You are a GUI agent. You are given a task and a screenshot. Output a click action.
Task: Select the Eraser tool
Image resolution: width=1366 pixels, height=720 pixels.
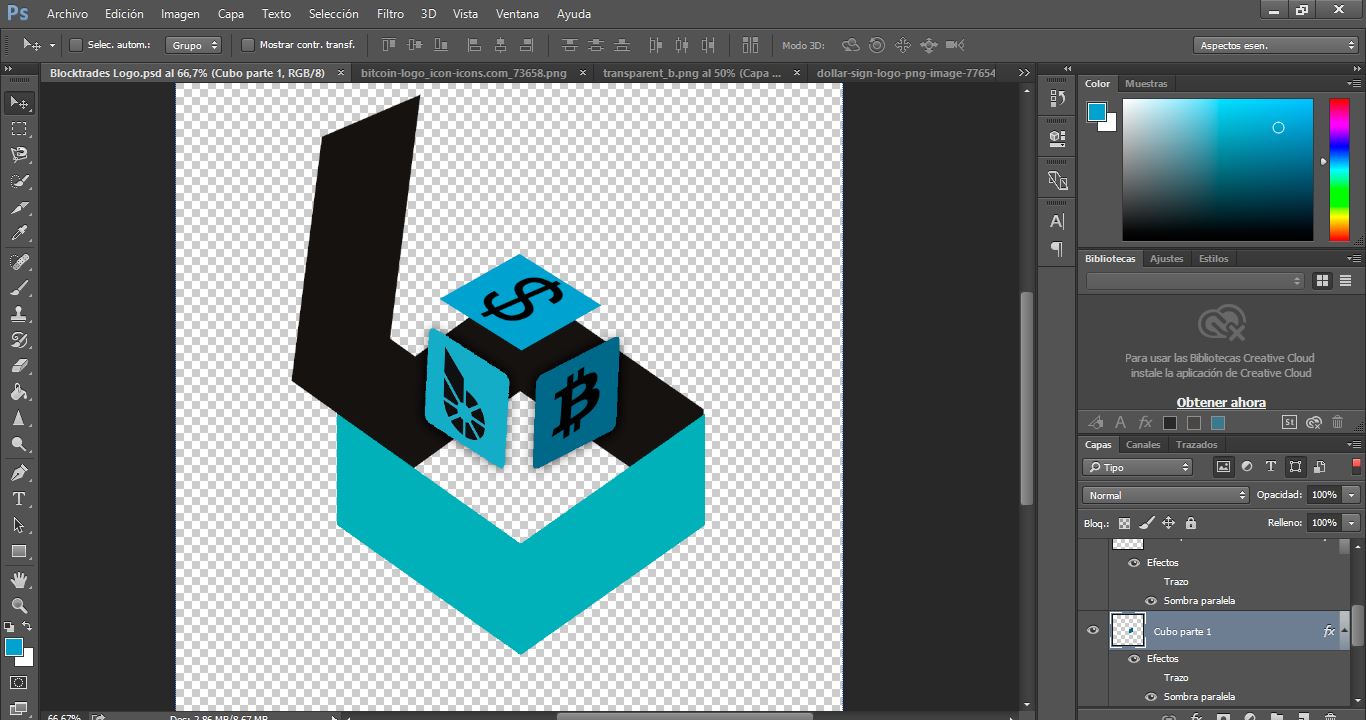[x=19, y=366]
